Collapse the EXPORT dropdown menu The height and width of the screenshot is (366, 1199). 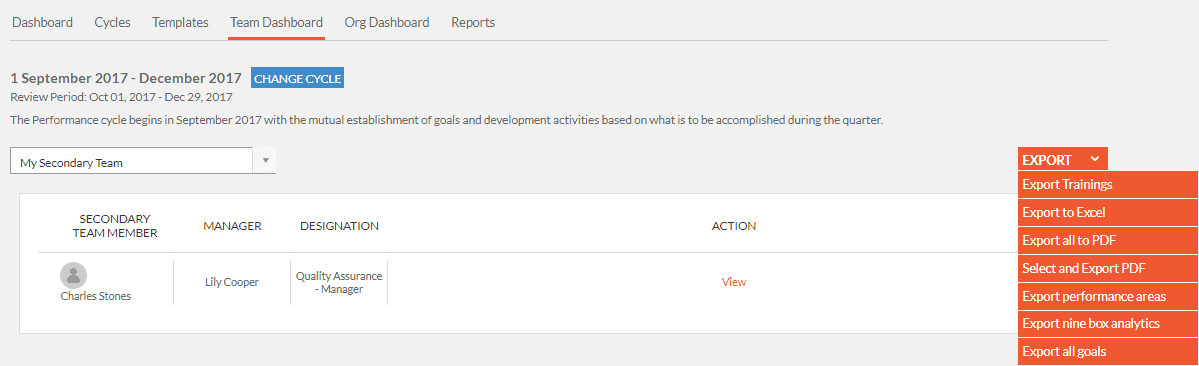click(1063, 160)
